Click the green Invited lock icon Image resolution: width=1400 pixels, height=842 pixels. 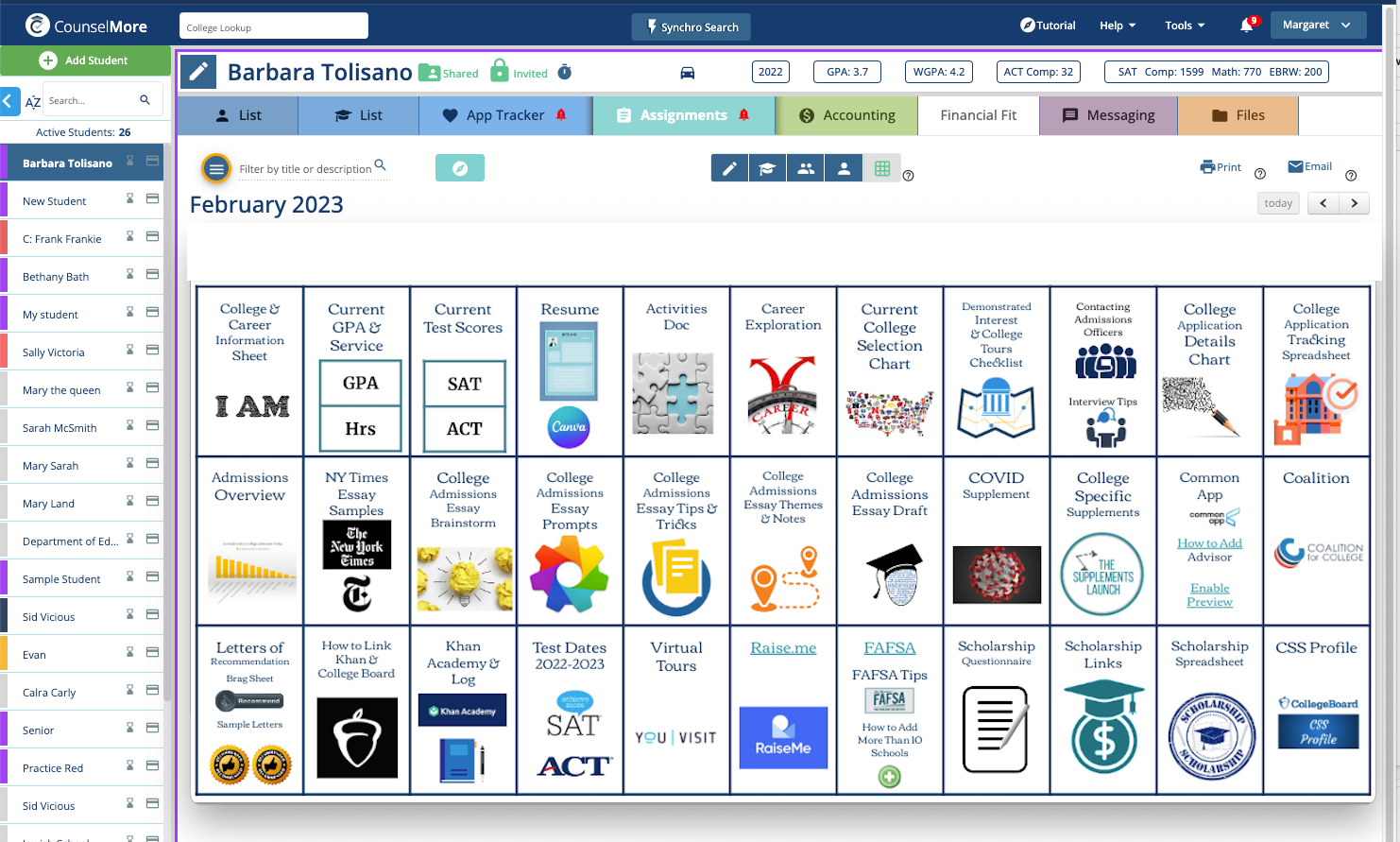tap(499, 71)
